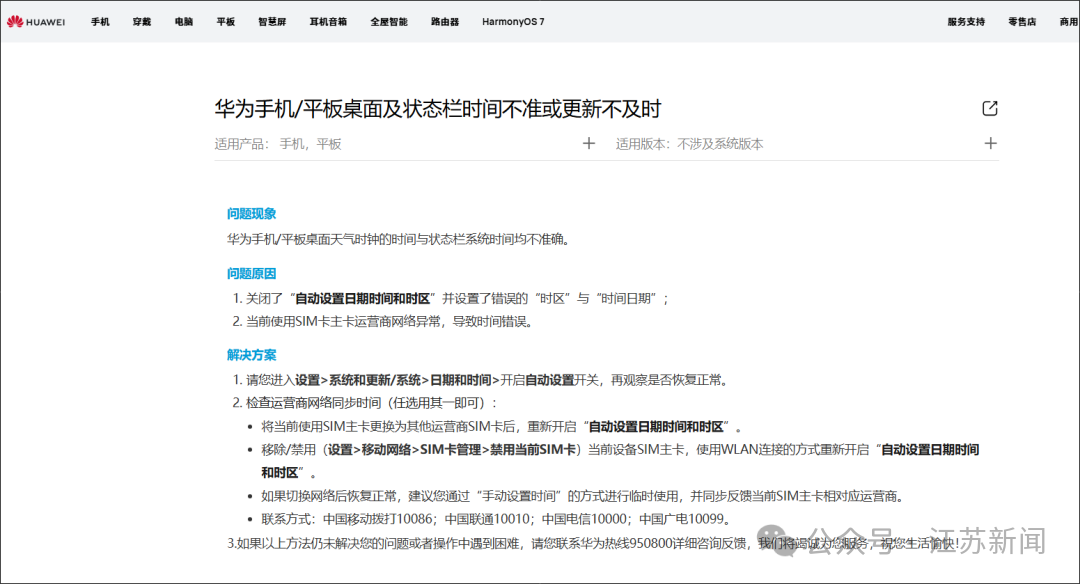Click the 解决方案 section heading
This screenshot has width=1080, height=584.
[251, 355]
